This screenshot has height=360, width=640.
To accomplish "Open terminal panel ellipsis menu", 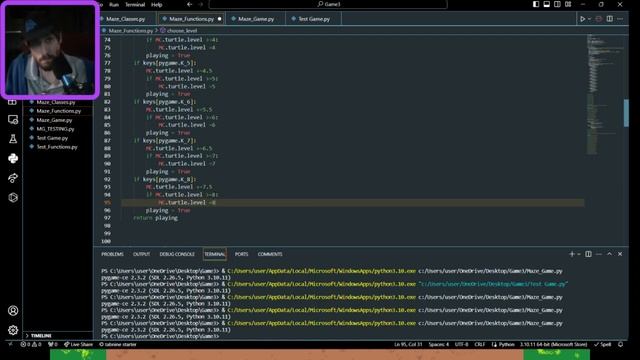I will [599, 254].
